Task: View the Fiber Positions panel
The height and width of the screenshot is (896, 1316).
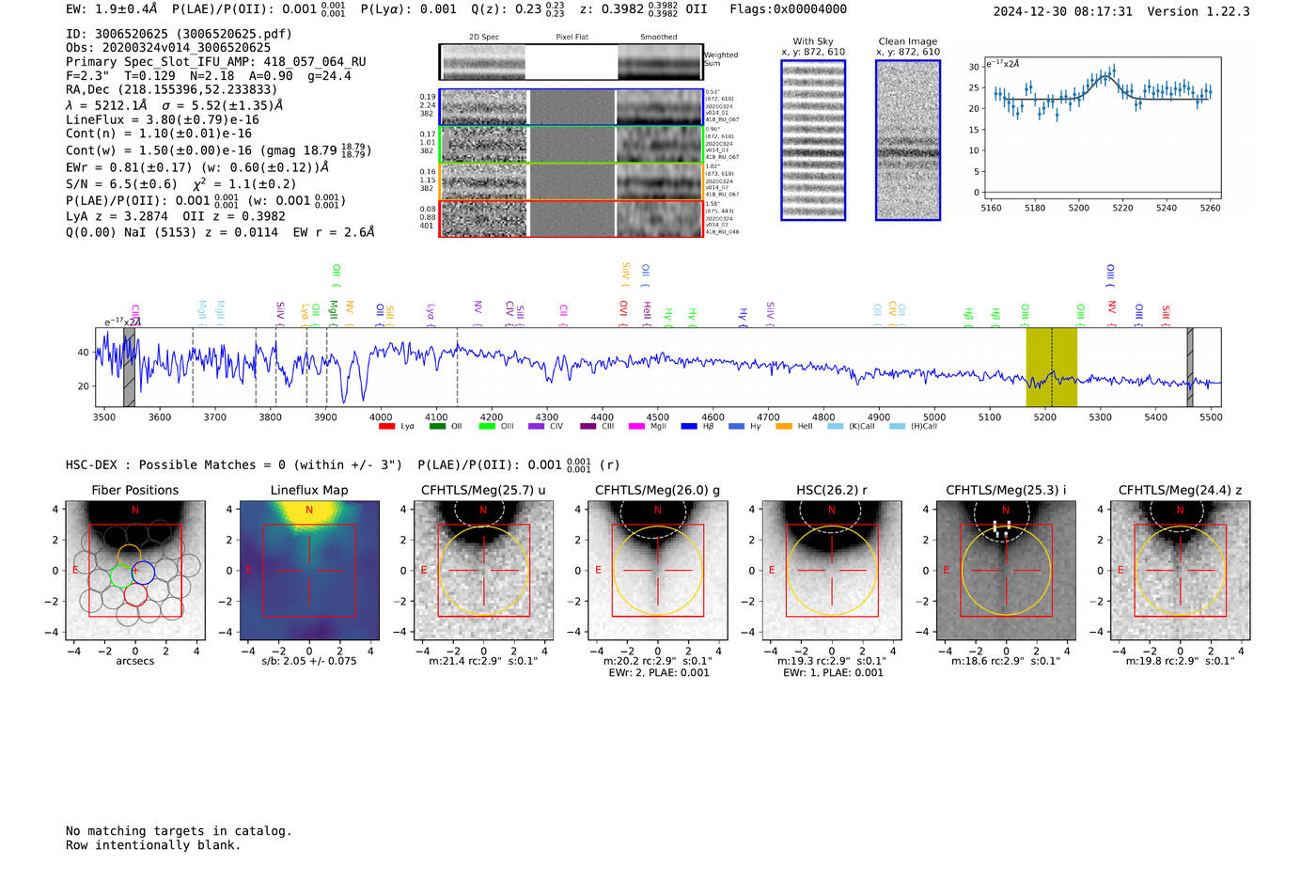Action: click(x=135, y=571)
